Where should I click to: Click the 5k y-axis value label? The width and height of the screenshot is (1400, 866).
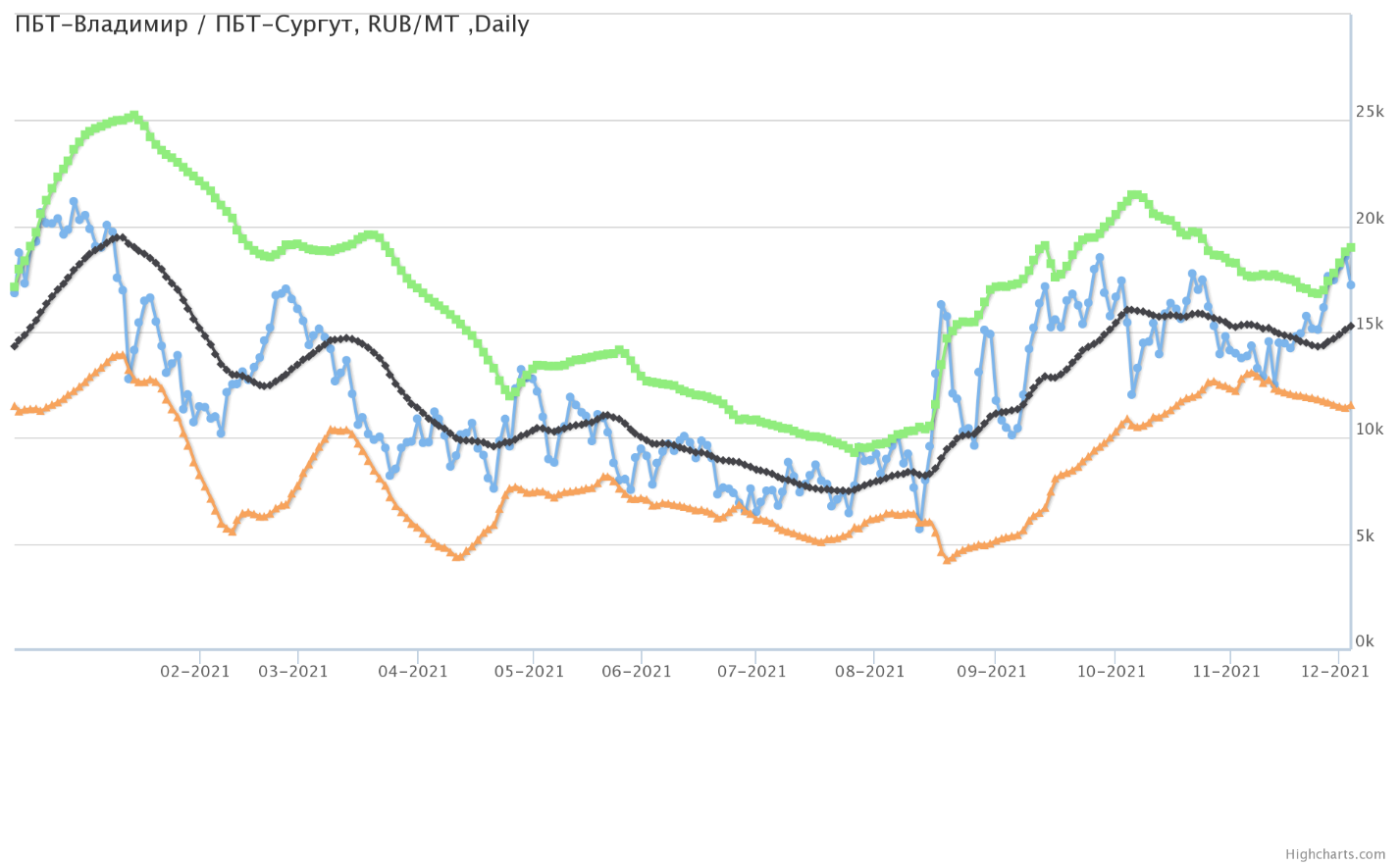click(x=1365, y=535)
